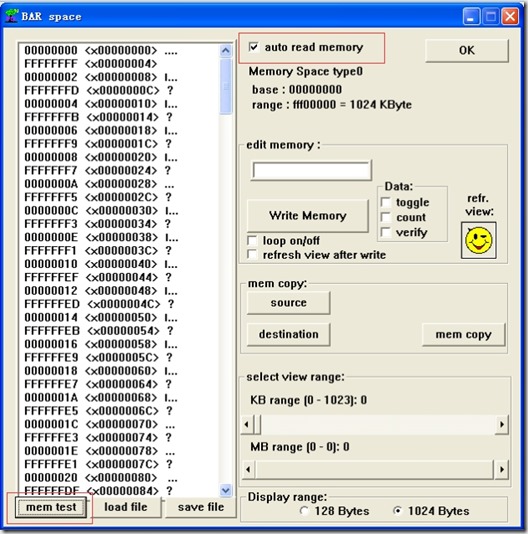This screenshot has width=528, height=534.
Task: Click the BAR space title bar tree icon
Action: click(12, 16)
